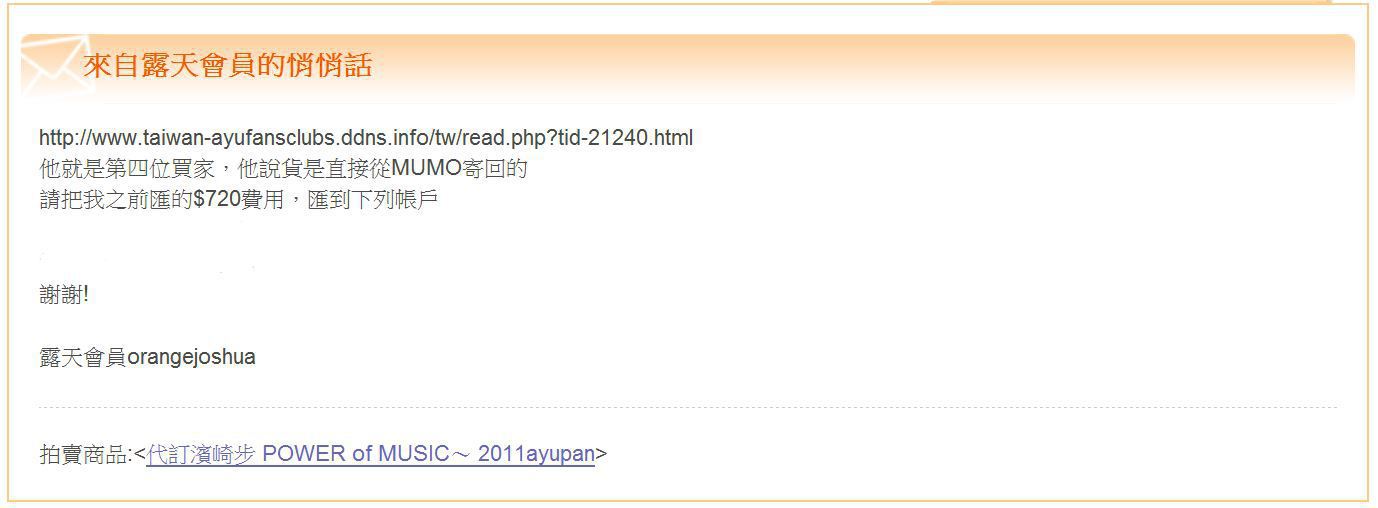The image size is (1378, 508).
Task: Click the taiwan-ayufansclubs URL text
Action: (x=365, y=138)
